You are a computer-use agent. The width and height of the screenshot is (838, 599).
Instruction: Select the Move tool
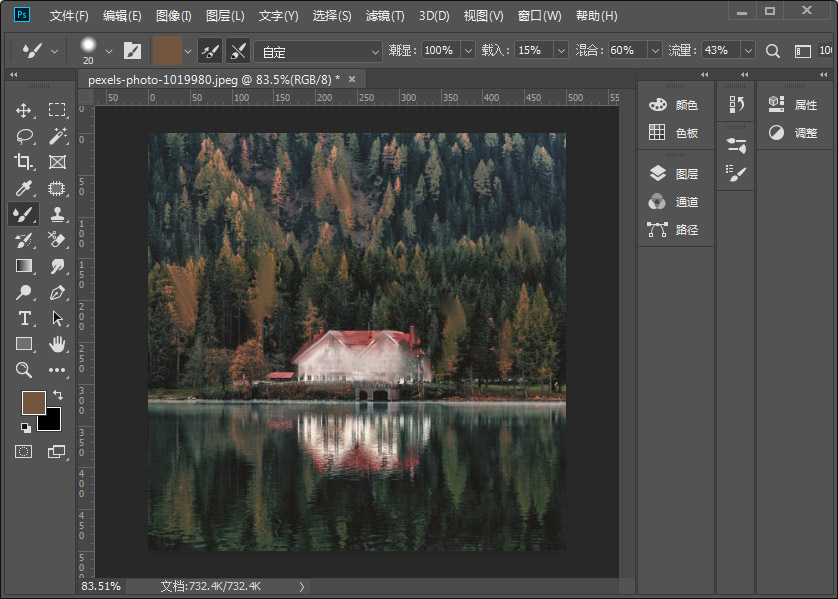24,110
